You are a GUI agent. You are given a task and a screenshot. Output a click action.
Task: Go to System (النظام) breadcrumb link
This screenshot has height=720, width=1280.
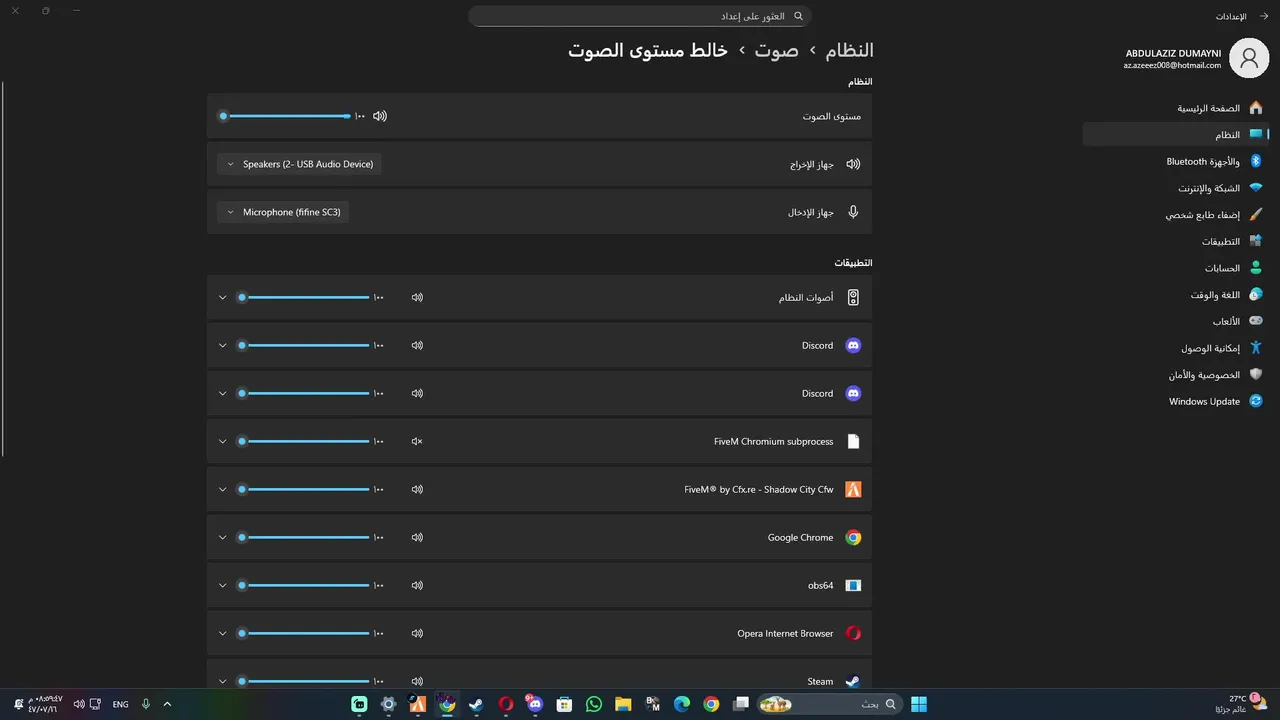pos(849,50)
